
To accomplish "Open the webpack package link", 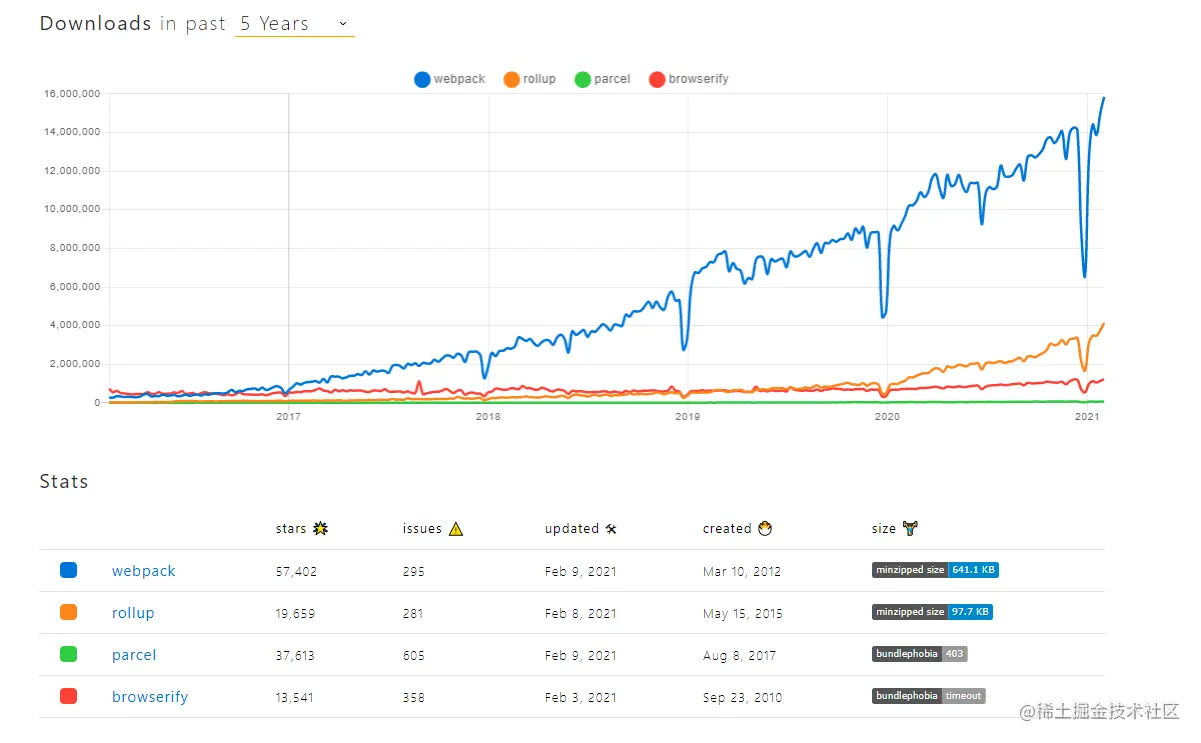I will tap(143, 571).
